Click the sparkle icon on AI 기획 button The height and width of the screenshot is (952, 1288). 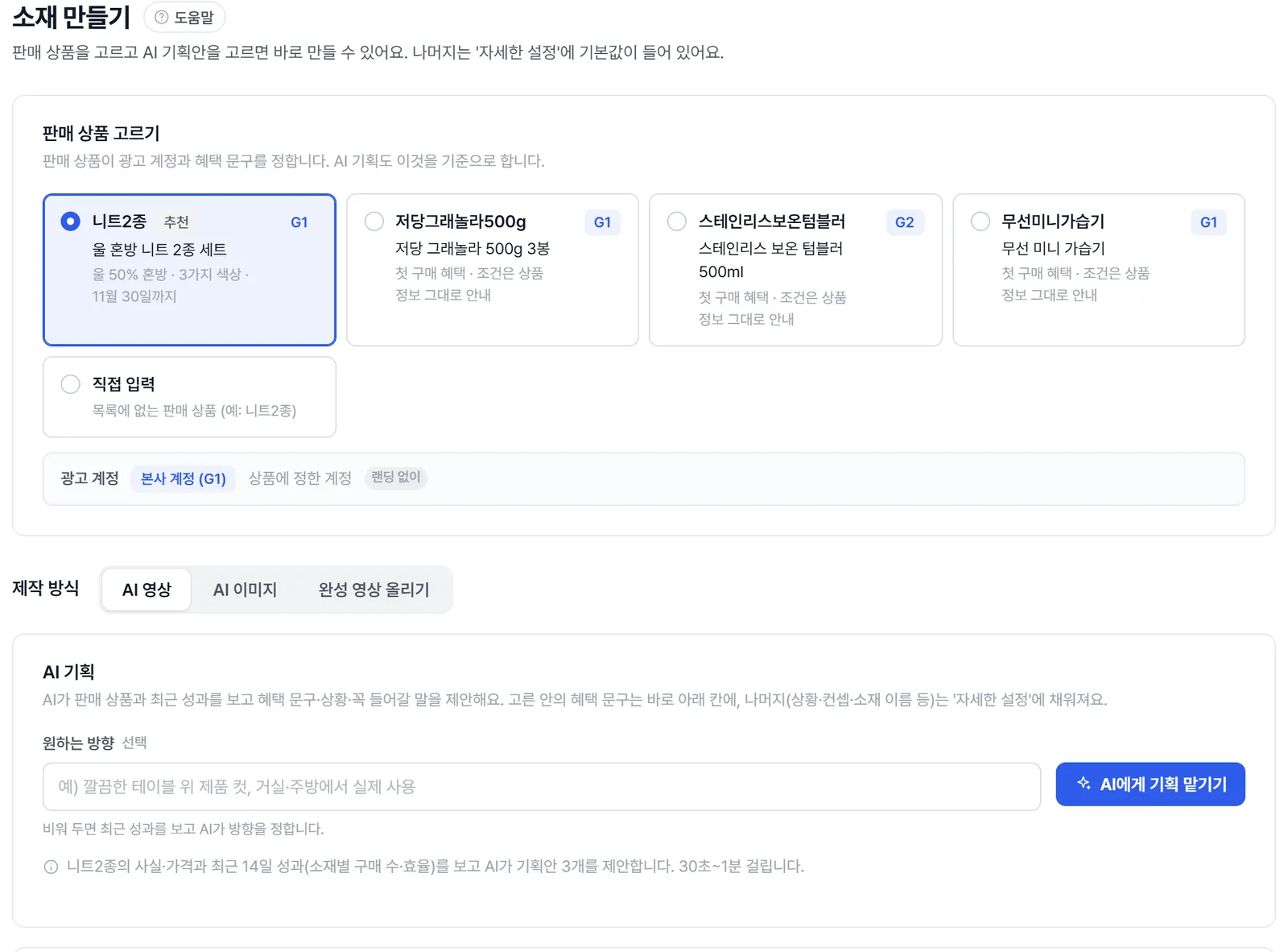(1084, 784)
